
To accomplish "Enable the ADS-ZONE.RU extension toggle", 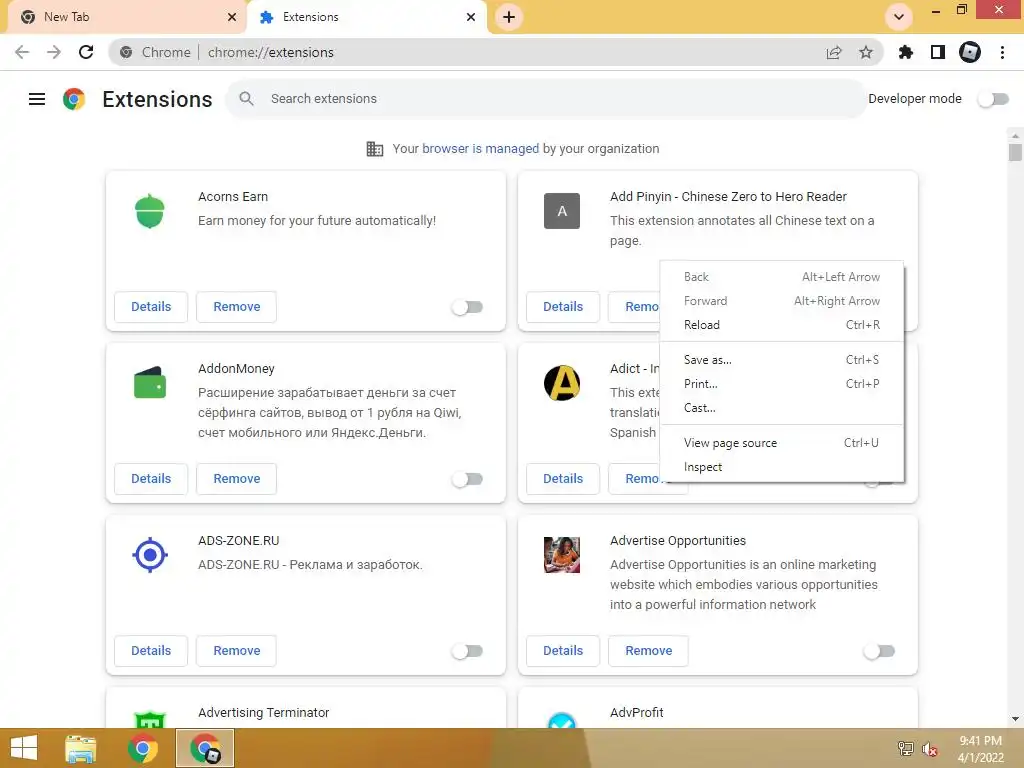I will pyautogui.click(x=467, y=651).
